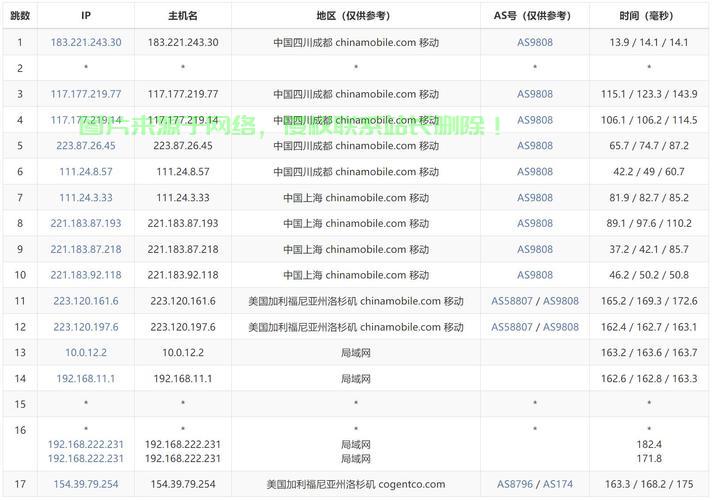Follow the 111.24.3.33 IP link in hop 7
Screen dimensions: 713x500
[86, 198]
